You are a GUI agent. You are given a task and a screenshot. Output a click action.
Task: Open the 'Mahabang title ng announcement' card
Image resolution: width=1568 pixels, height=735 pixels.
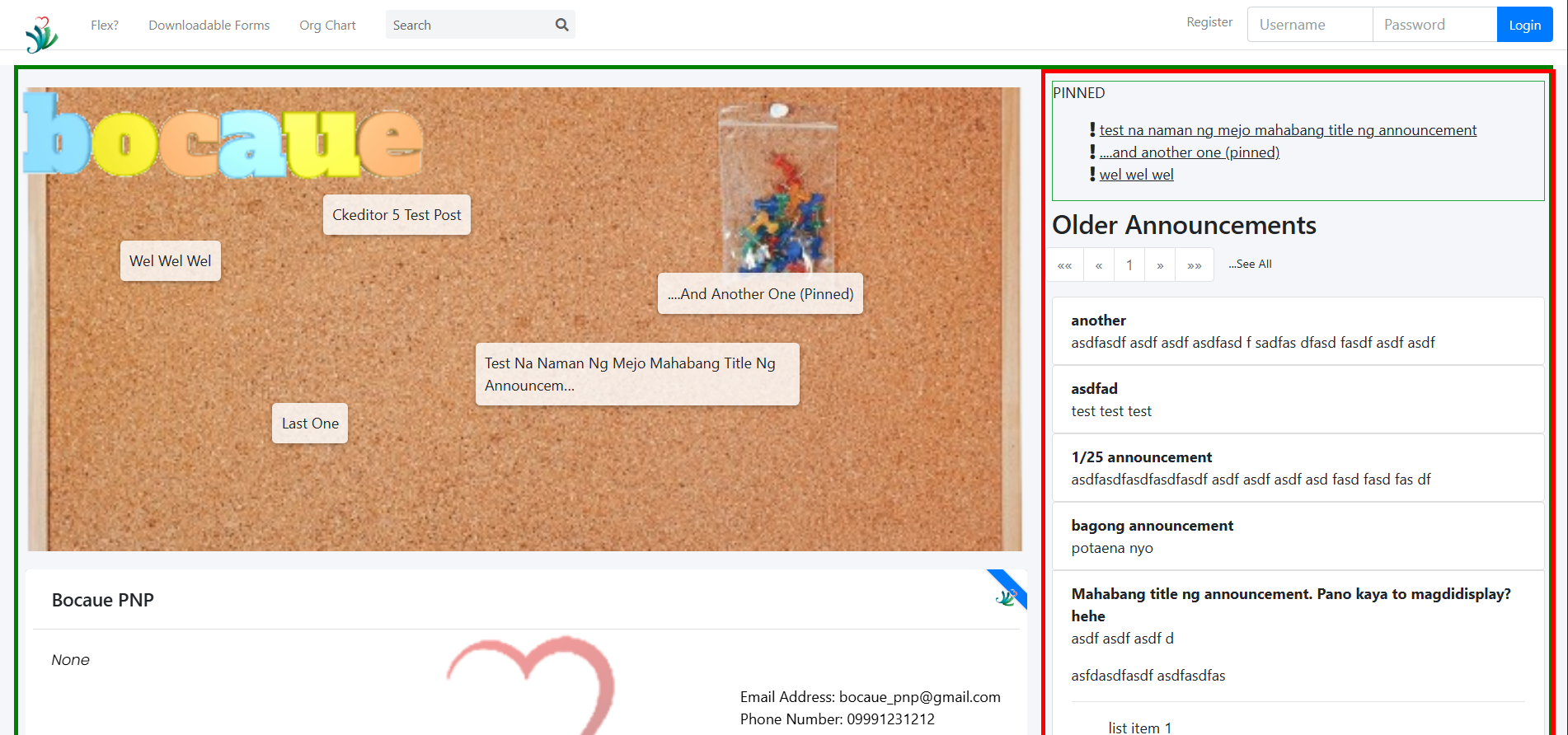pos(1298,653)
